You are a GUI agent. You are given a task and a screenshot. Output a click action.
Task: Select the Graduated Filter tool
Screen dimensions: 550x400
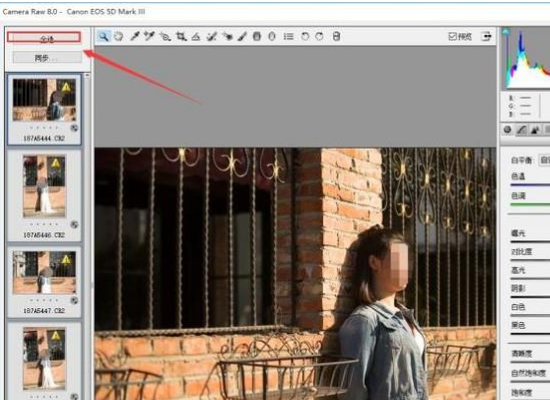(x=257, y=36)
